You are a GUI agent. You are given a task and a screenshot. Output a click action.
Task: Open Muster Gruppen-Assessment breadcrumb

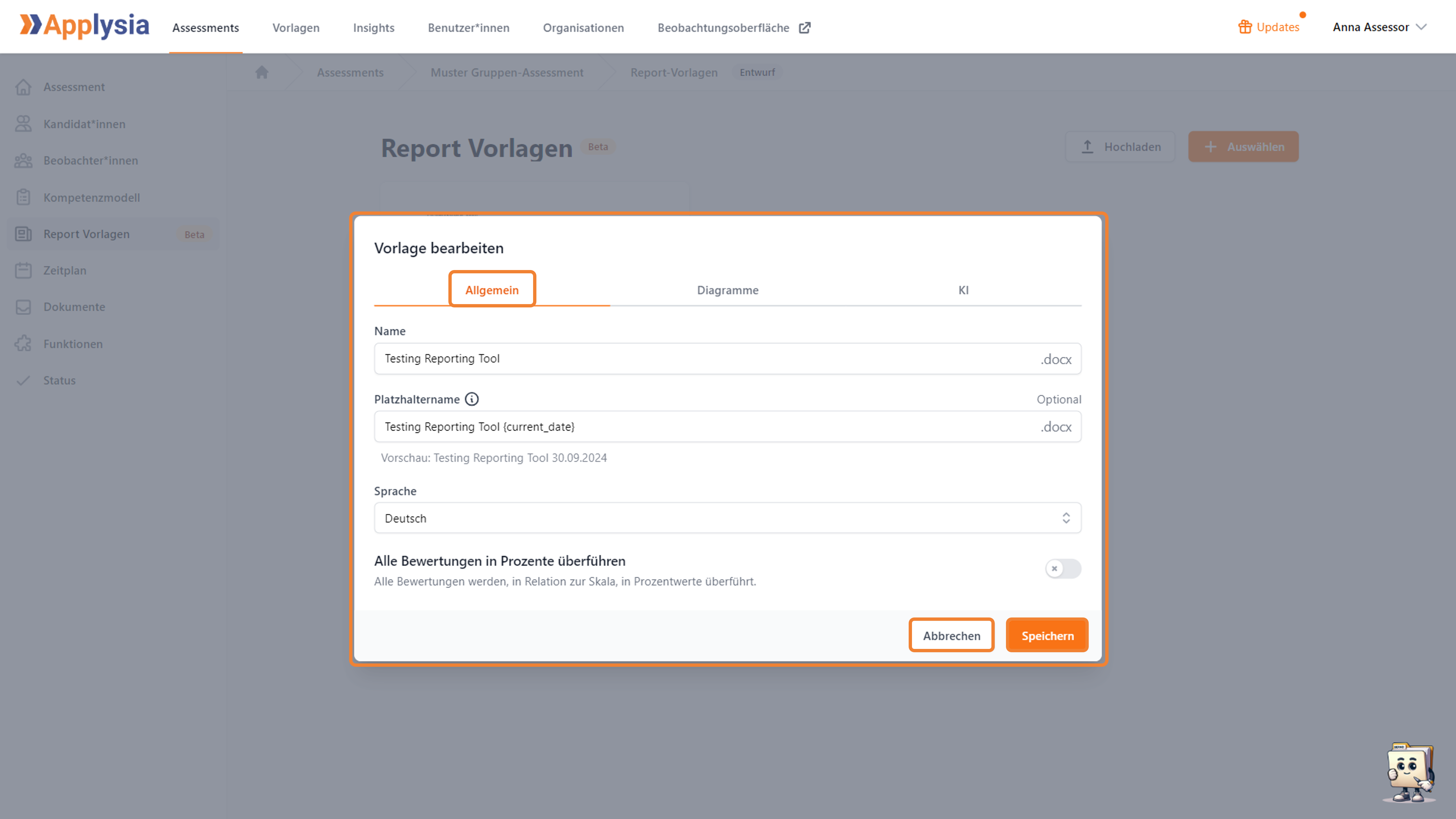[x=506, y=72]
